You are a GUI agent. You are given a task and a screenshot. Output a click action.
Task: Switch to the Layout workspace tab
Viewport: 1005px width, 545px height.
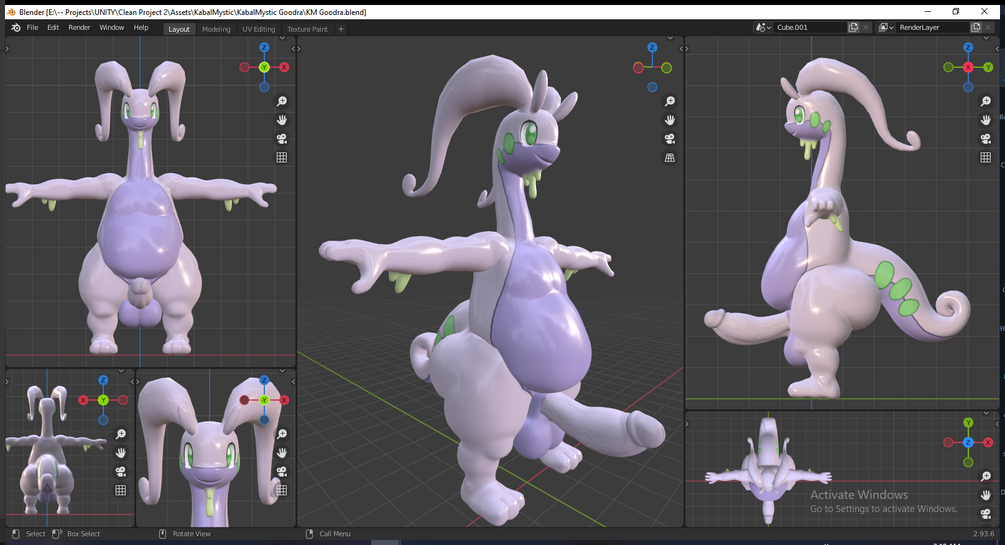tap(179, 29)
